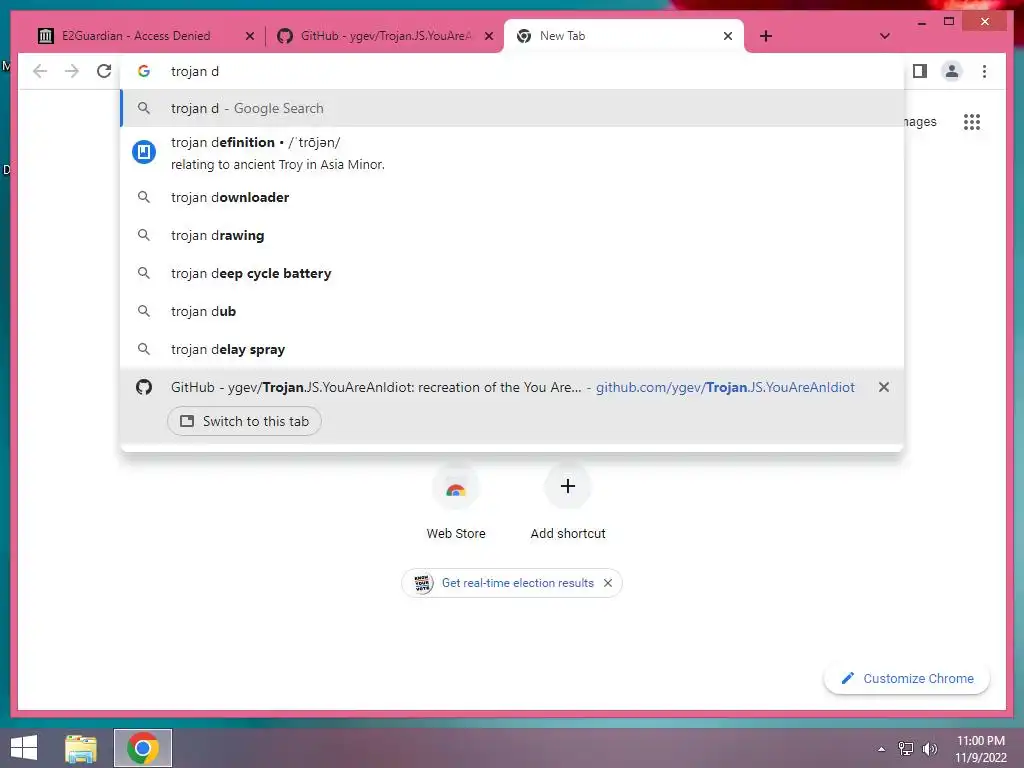Go forward with the forward arrow

click(x=72, y=71)
